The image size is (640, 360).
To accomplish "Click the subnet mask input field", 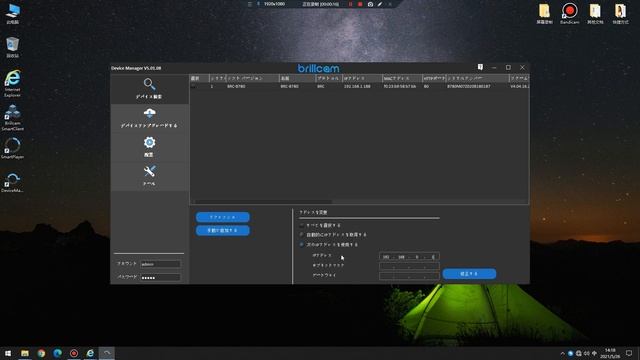I will point(409,266).
